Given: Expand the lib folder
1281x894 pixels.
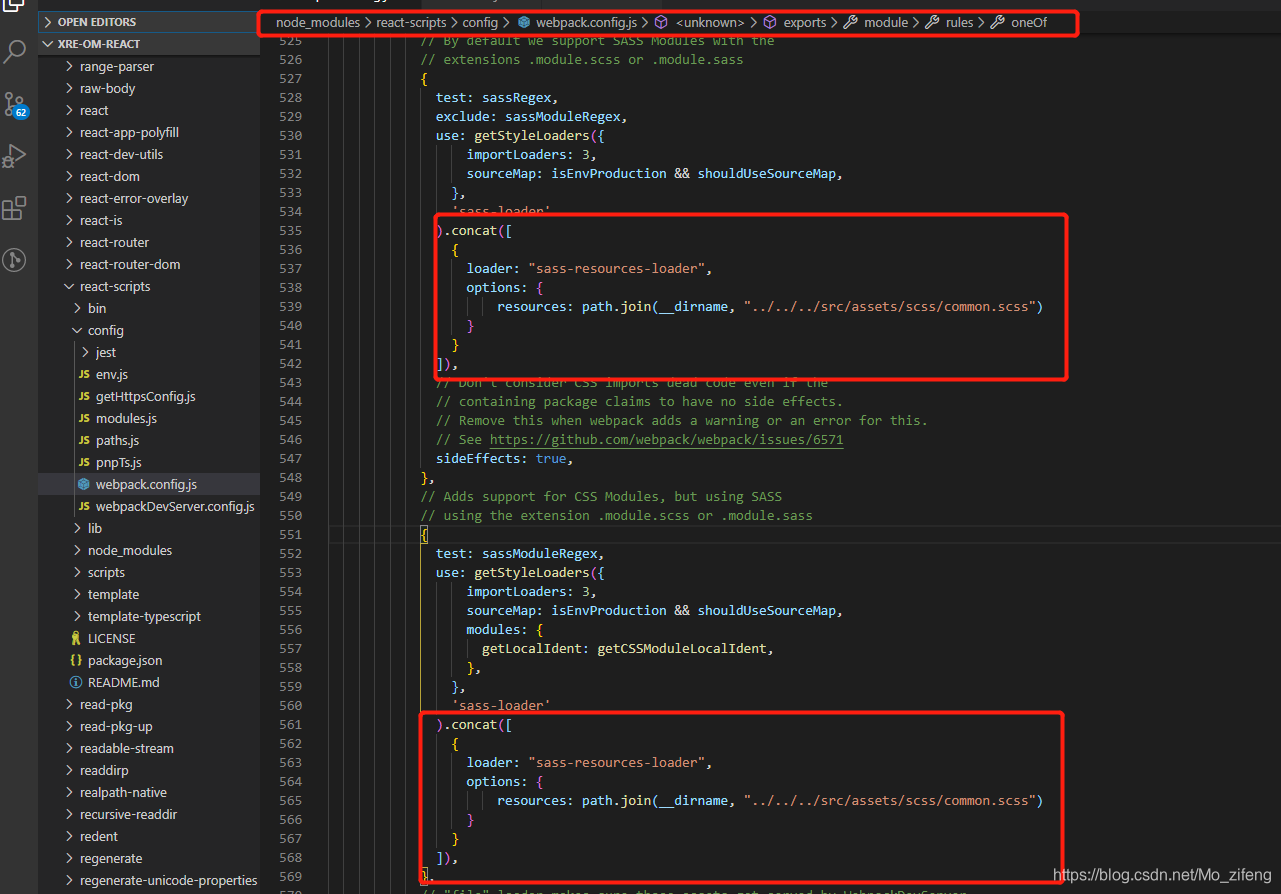Looking at the screenshot, I should pos(77,528).
